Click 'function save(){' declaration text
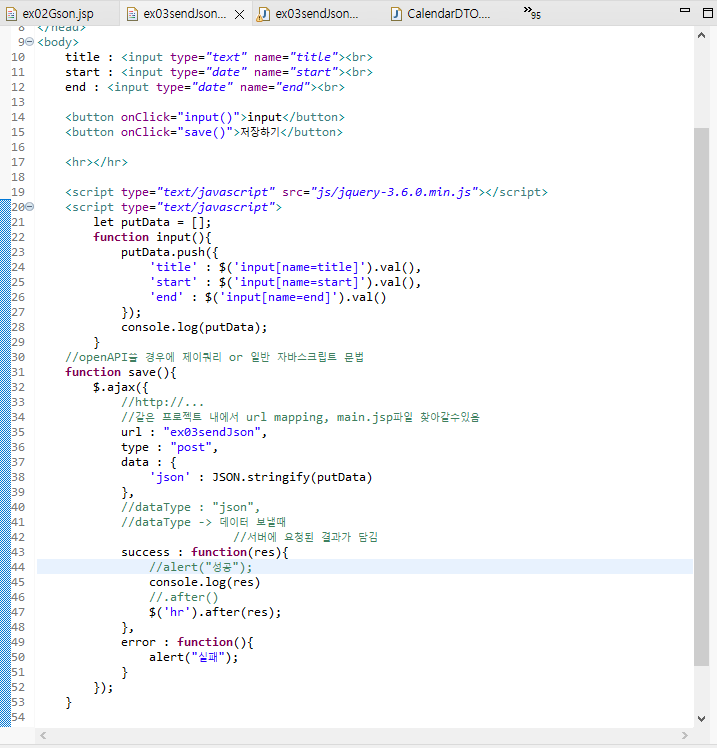The image size is (717, 748). [x=121, y=372]
